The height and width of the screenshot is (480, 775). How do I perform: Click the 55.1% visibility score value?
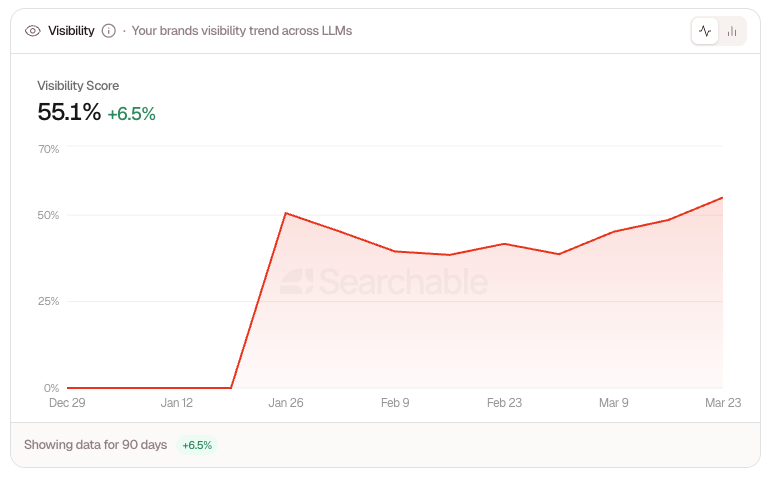pyautogui.click(x=69, y=112)
